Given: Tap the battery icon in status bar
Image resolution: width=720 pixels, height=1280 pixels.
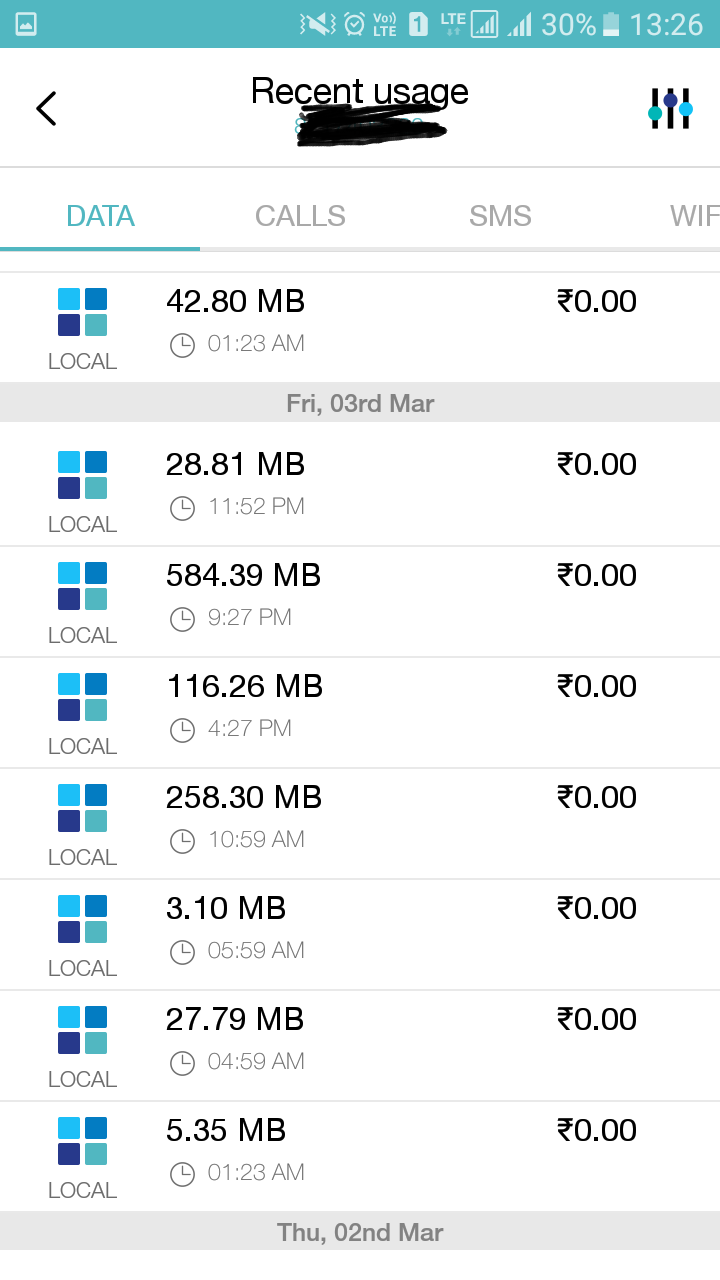Looking at the screenshot, I should [x=611, y=24].
